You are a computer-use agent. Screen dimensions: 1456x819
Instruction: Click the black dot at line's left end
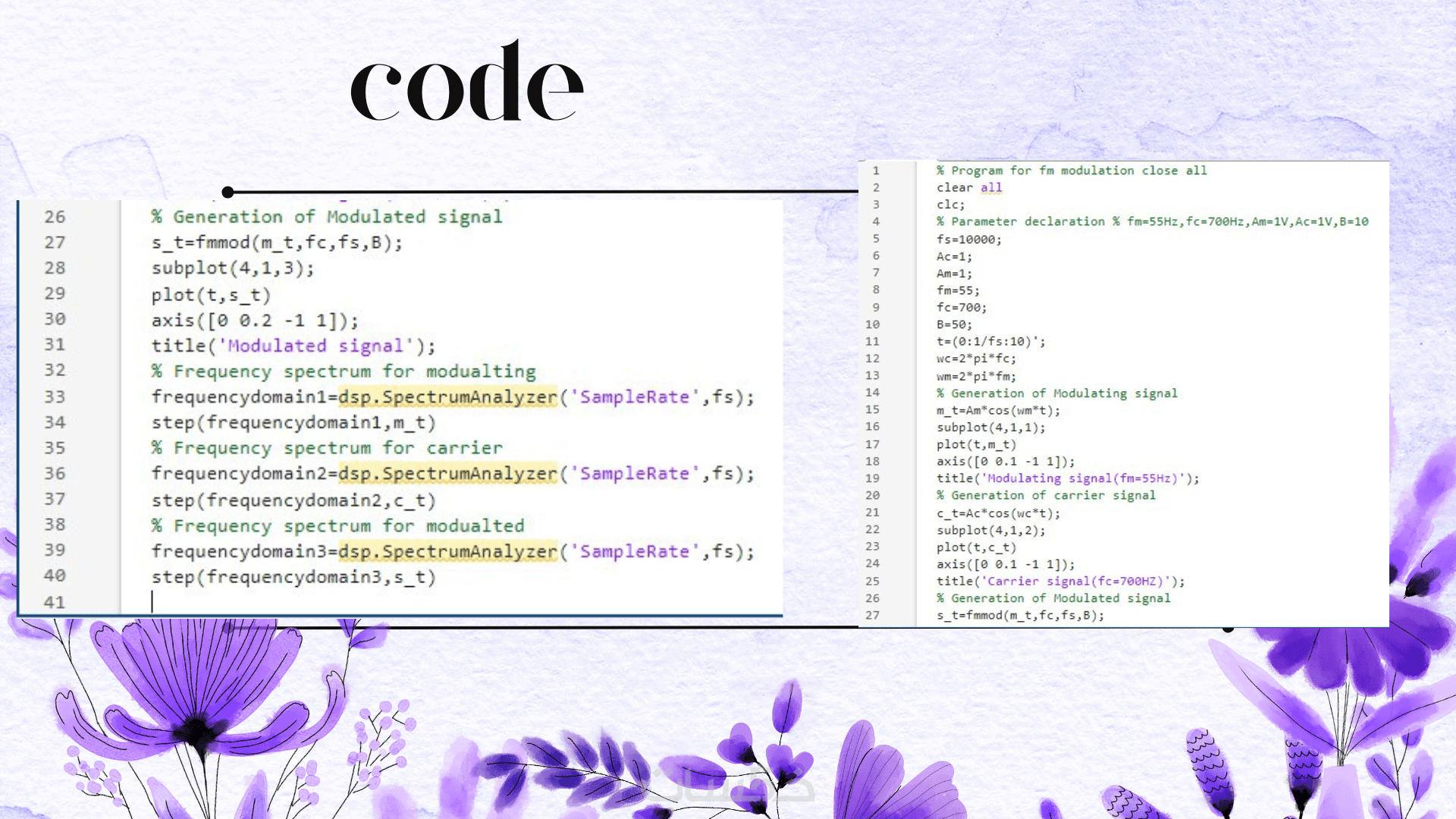[x=227, y=192]
